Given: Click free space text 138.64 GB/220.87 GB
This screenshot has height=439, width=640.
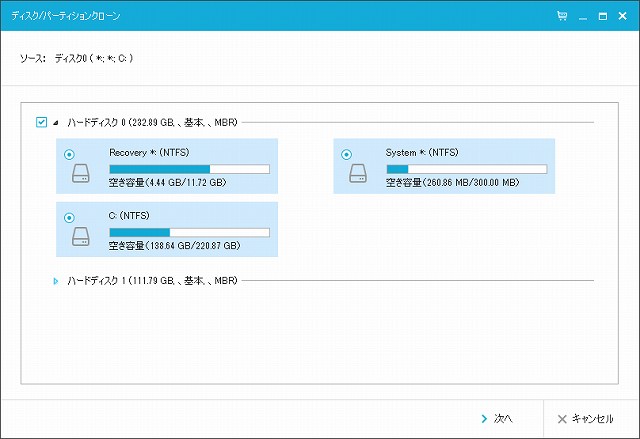Looking at the screenshot, I should coord(175,246).
